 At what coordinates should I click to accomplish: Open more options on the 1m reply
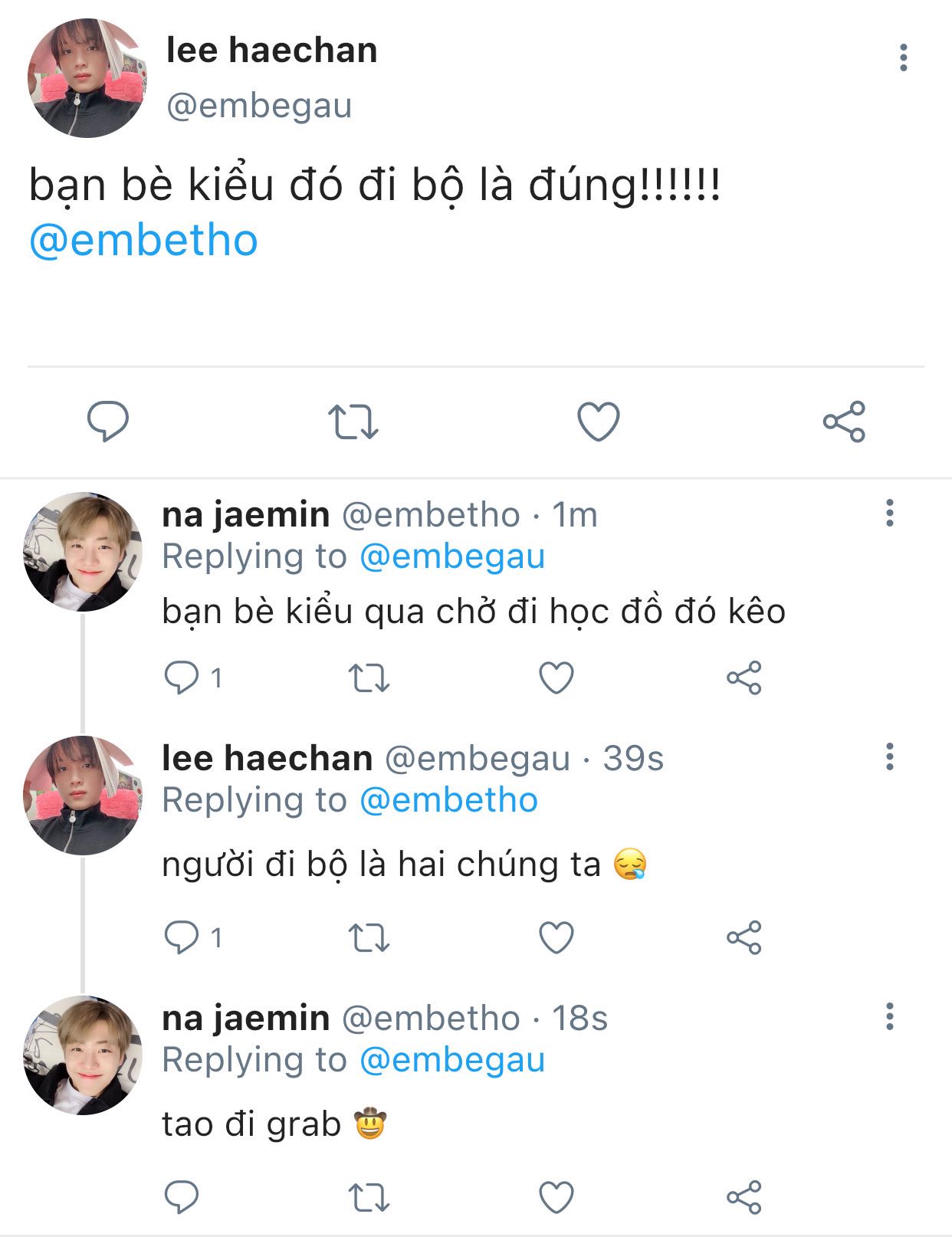(x=889, y=513)
